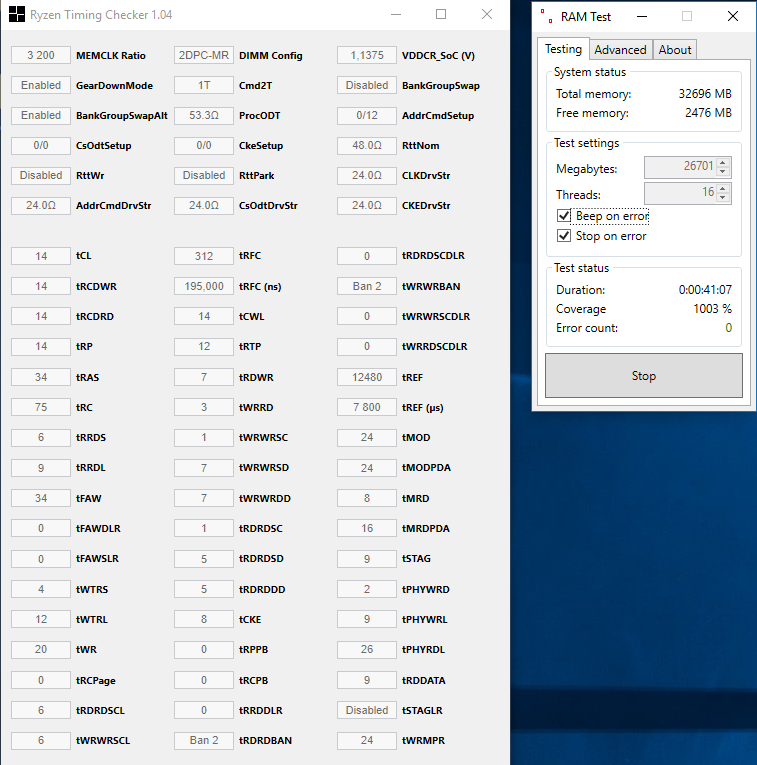This screenshot has height=765, width=757.
Task: Decrease the Threads value with down arrow
Action: 723,197
